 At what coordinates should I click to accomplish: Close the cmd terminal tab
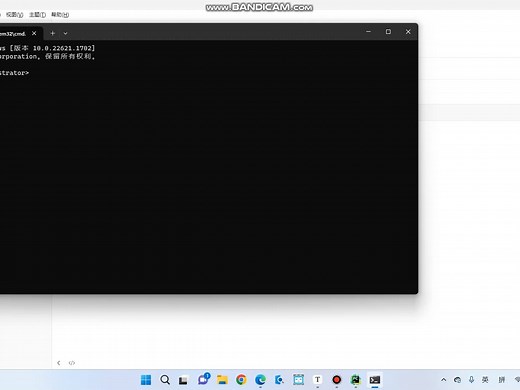click(34, 33)
